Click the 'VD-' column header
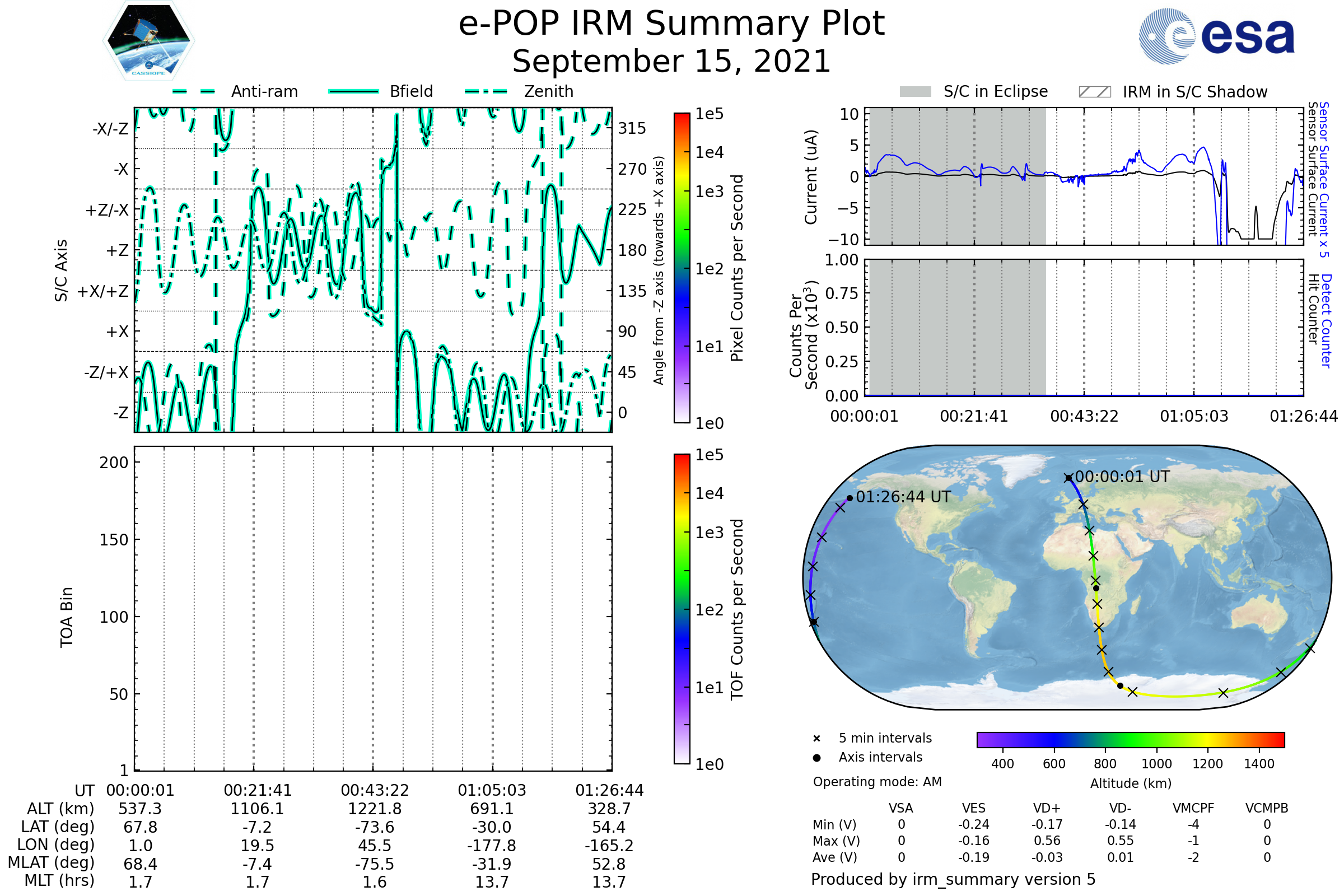1344x896 pixels. [1120, 808]
